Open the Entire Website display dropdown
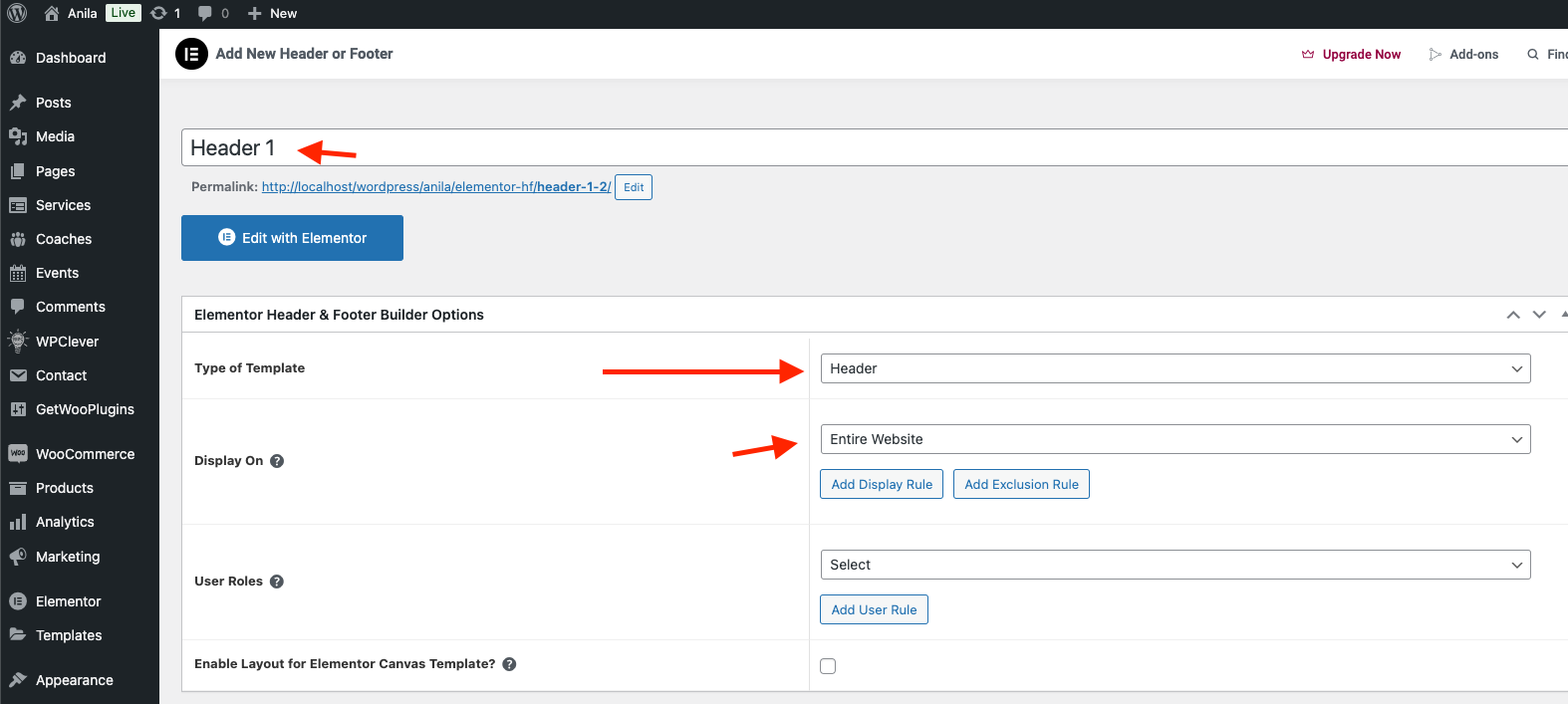Viewport: 1568px width, 704px height. point(1175,439)
